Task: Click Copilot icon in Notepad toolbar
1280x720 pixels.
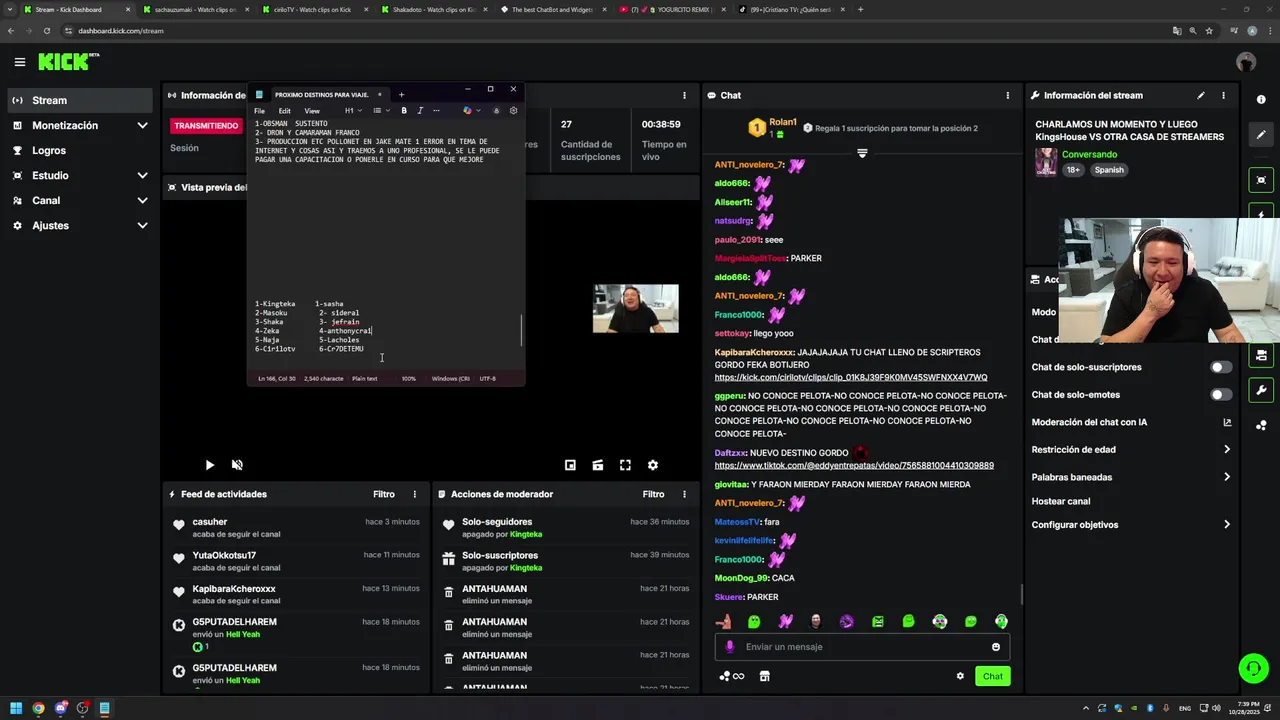Action: pyautogui.click(x=467, y=110)
